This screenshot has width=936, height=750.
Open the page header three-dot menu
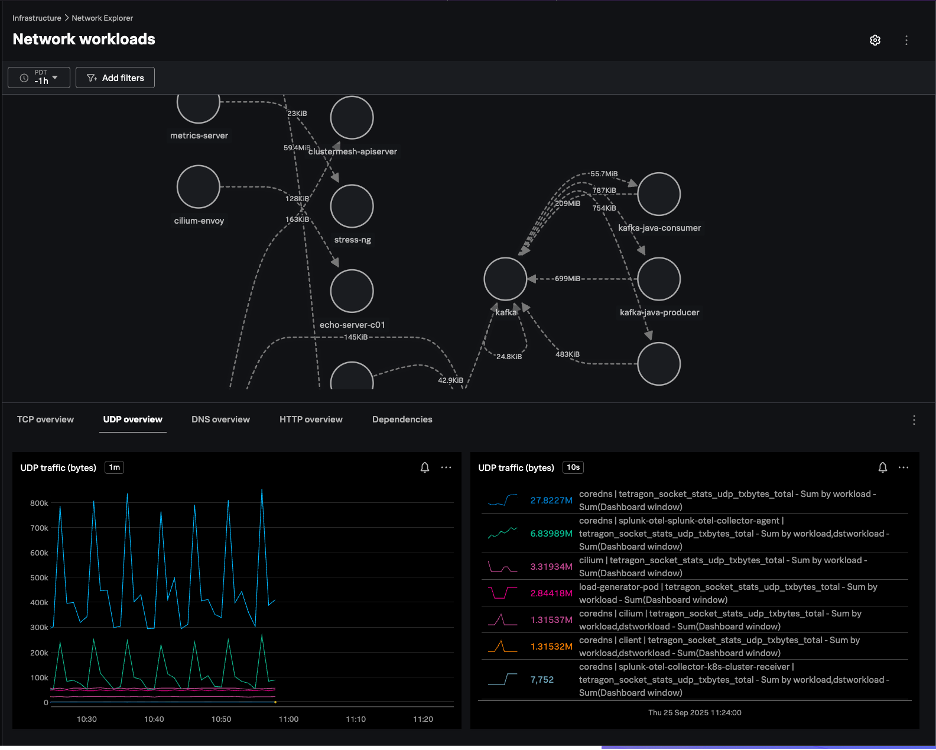[x=906, y=40]
